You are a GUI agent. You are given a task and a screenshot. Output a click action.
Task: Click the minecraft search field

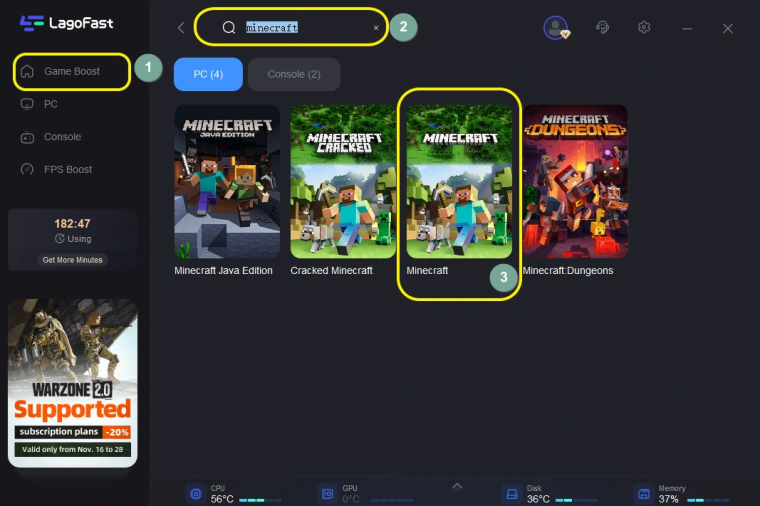pyautogui.click(x=291, y=28)
